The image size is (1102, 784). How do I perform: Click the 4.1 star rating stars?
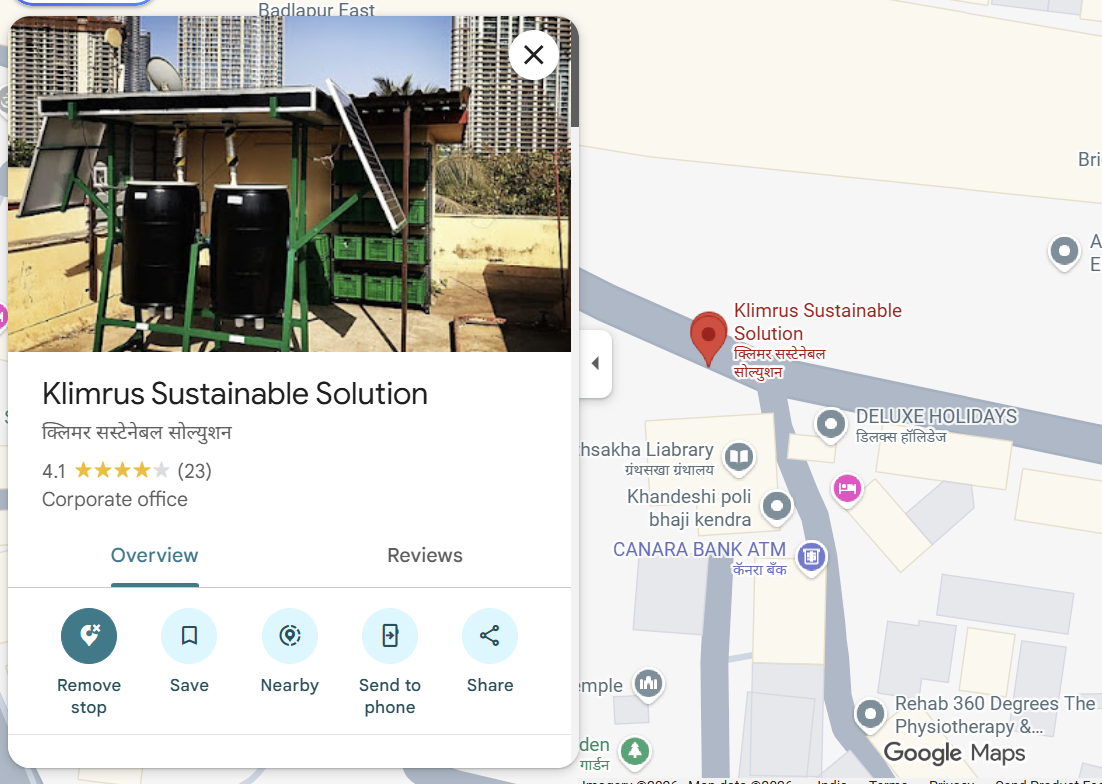tap(122, 470)
